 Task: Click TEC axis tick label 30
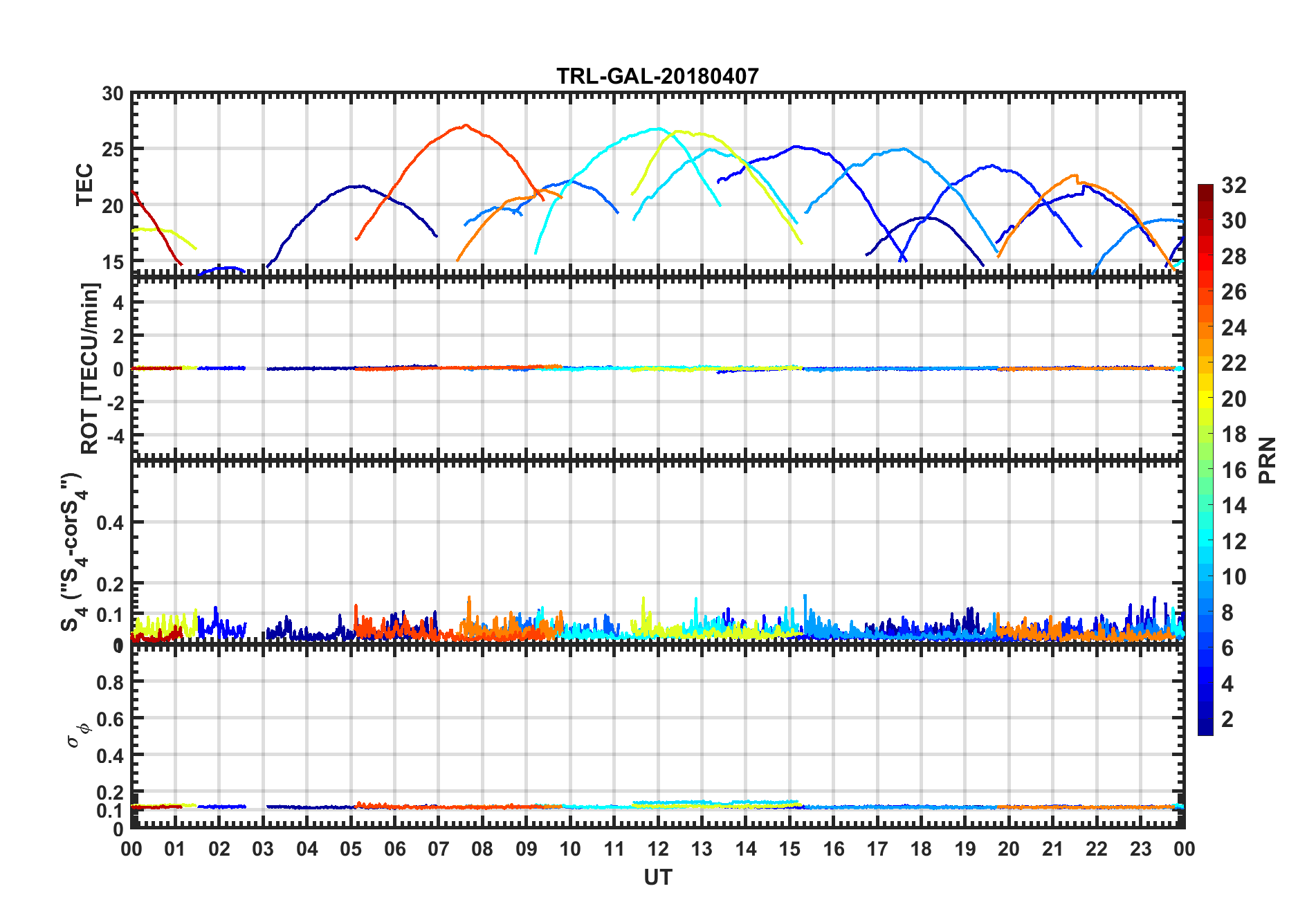113,93
